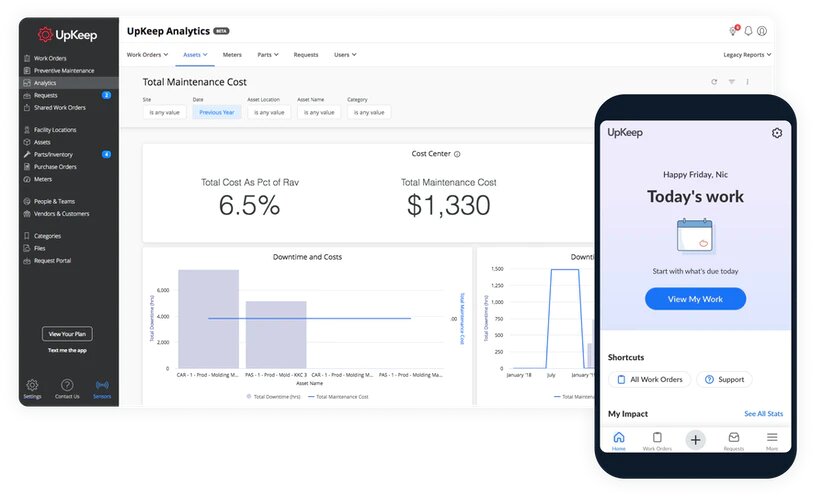The height and width of the screenshot is (498, 815).
Task: Toggle Total Downtime (hrs) legend entry
Action: 273,397
